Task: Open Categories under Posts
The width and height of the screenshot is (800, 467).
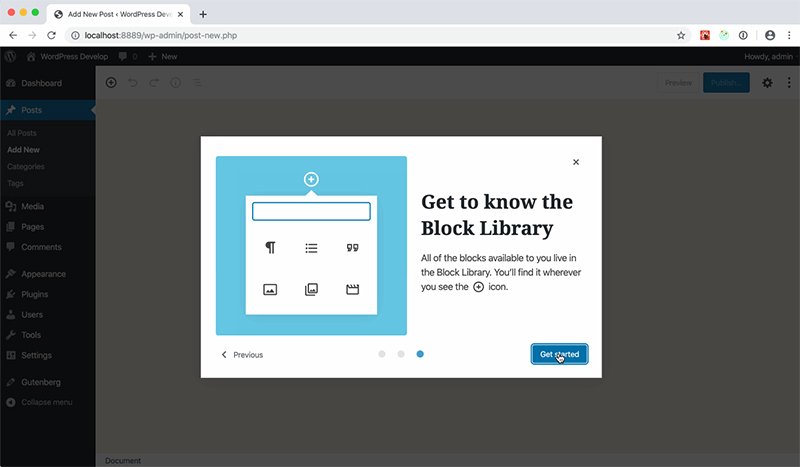Action: click(26, 167)
